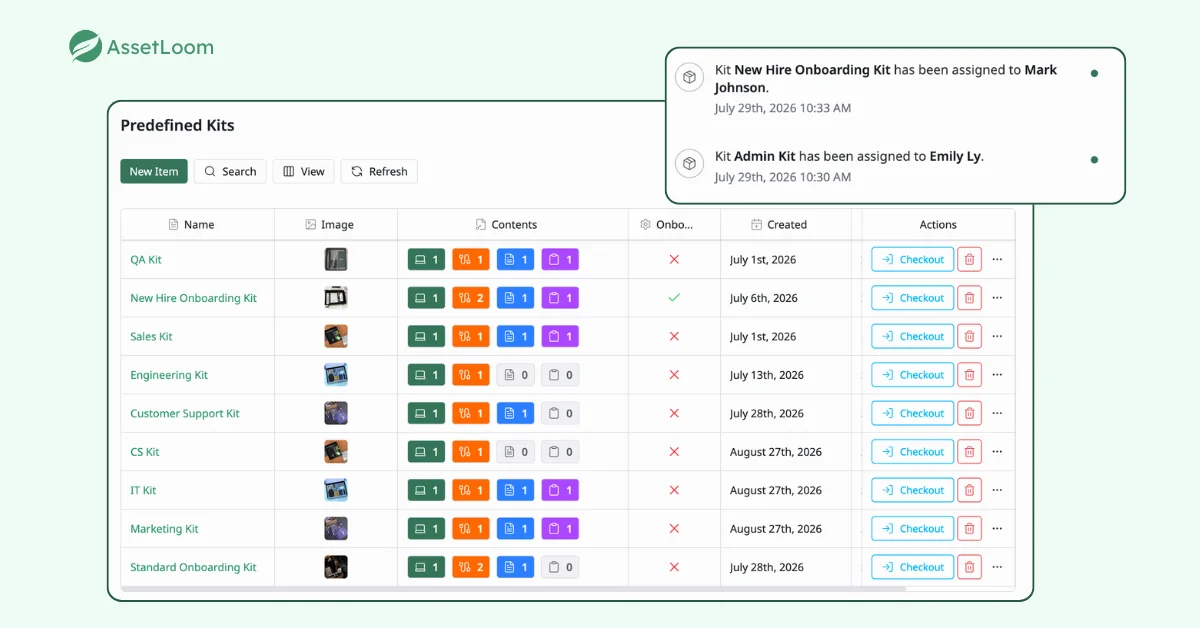Open the View column options
This screenshot has width=1200, height=628.
pos(304,171)
